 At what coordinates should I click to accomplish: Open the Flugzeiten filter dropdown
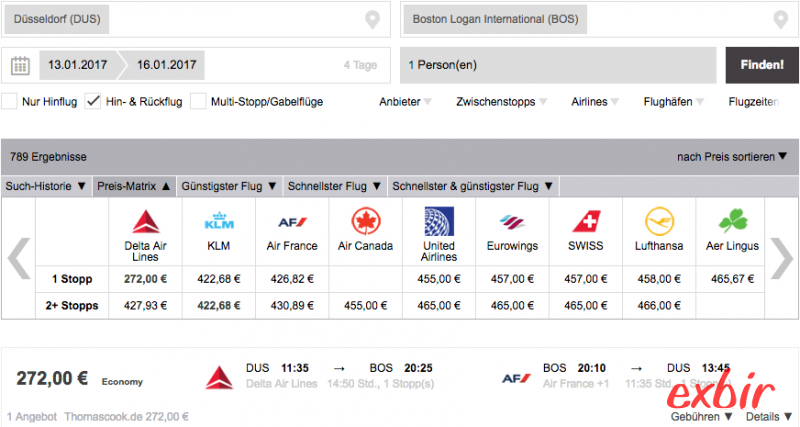[754, 102]
